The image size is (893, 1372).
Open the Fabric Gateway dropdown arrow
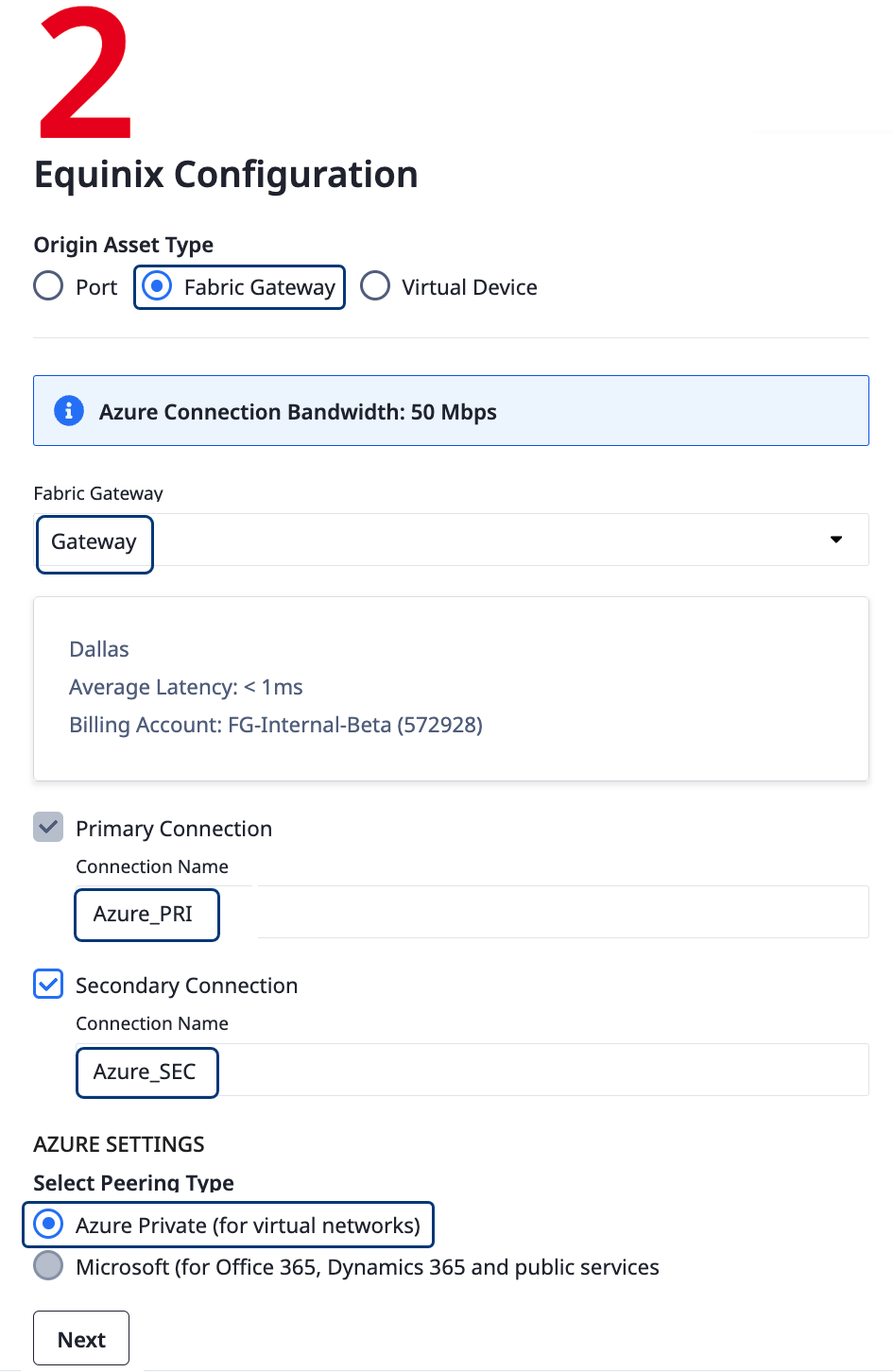pyautogui.click(x=836, y=540)
